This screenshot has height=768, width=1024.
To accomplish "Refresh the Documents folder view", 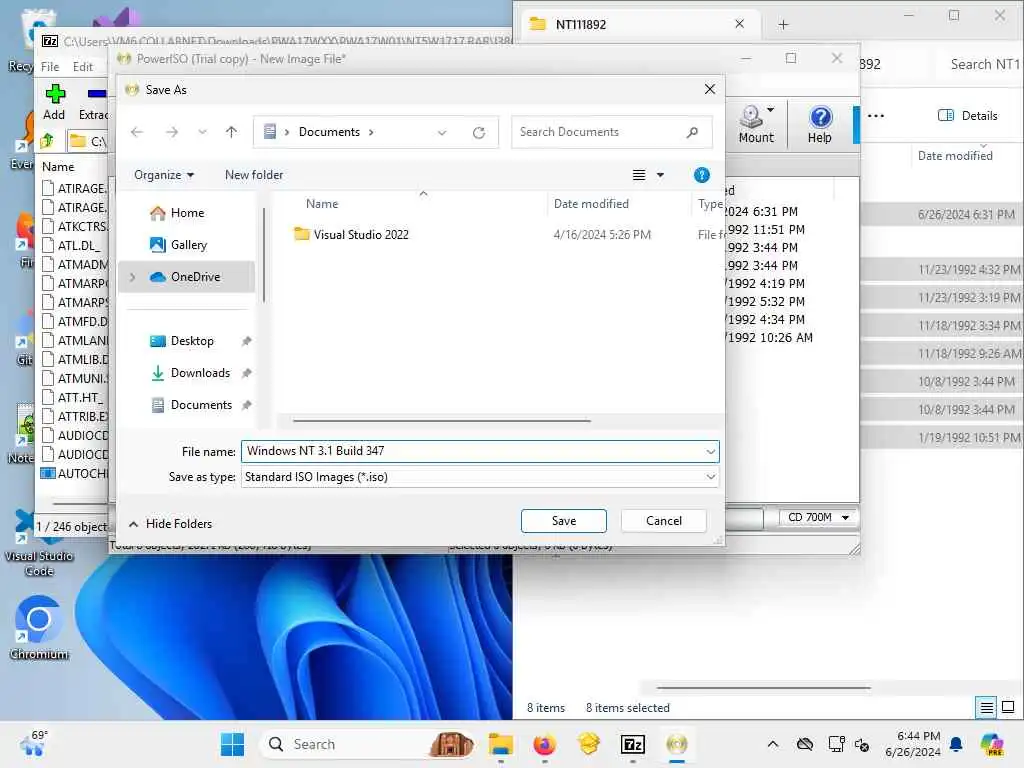I will tap(479, 133).
